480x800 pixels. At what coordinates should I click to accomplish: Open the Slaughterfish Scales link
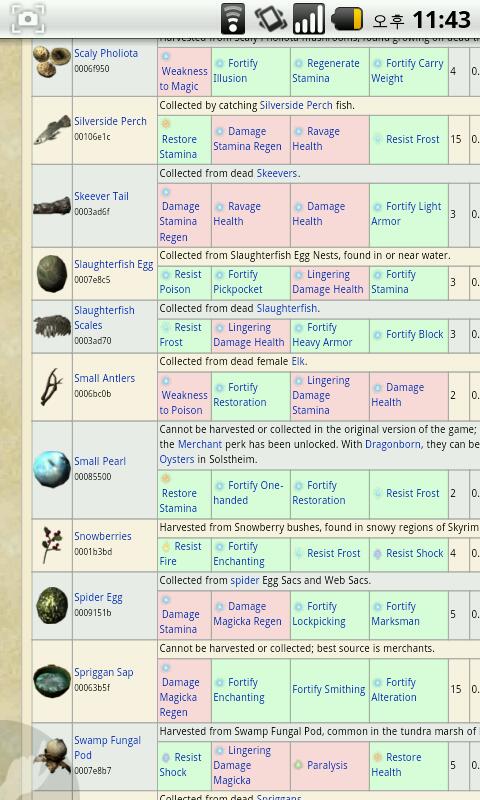(x=104, y=317)
